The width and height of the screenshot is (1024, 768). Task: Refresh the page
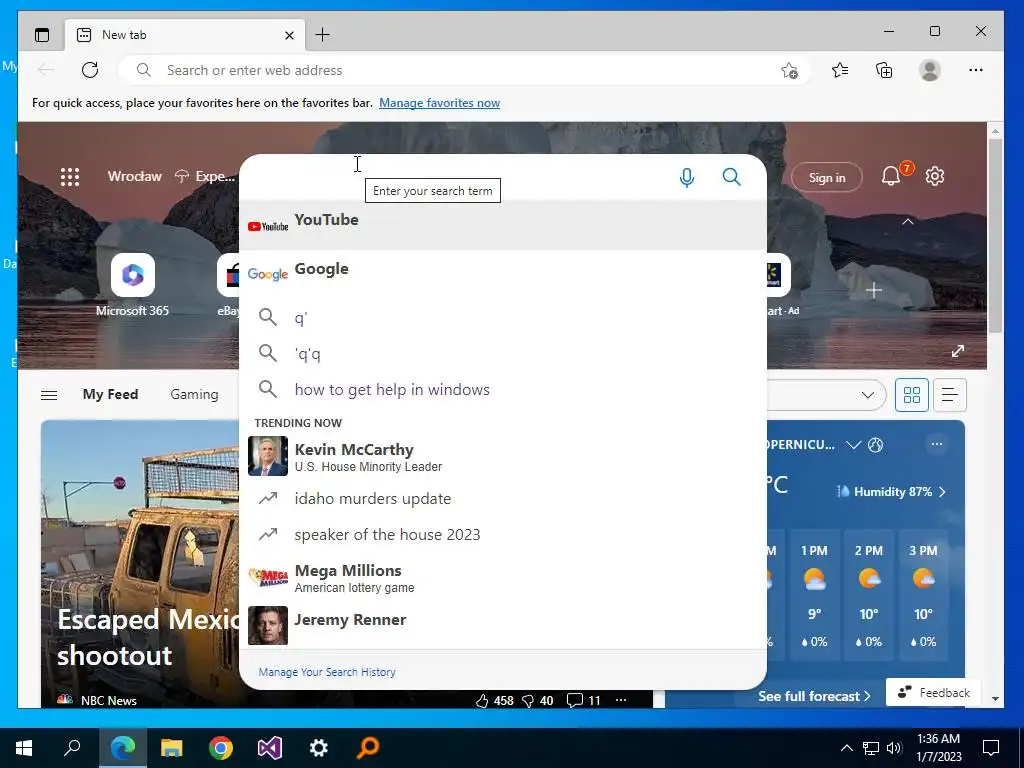pyautogui.click(x=90, y=70)
